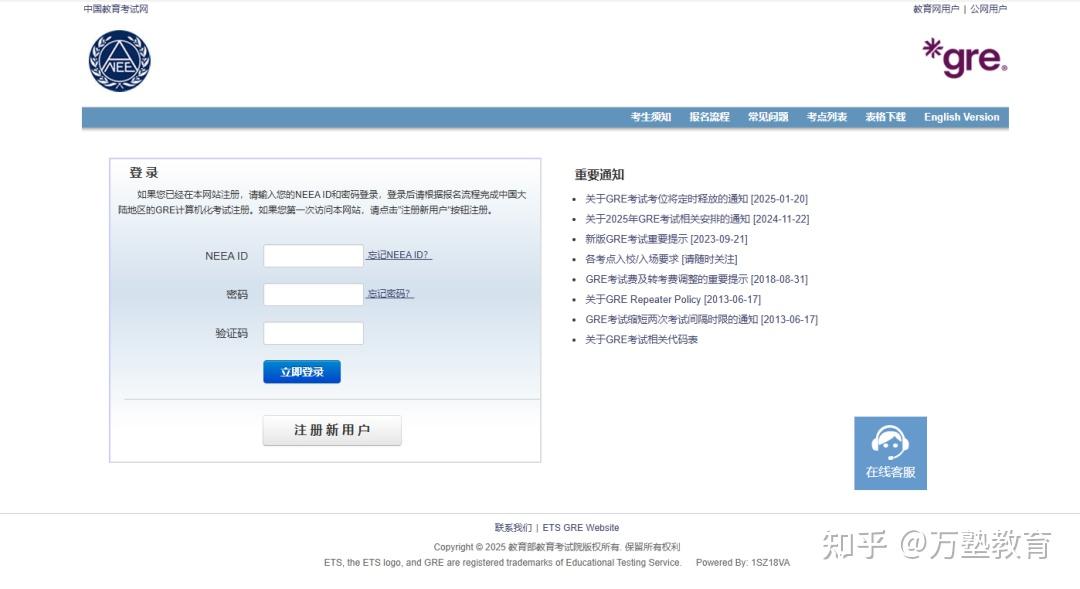Click the NEEA emblem logo
Image resolution: width=1080 pixels, height=589 pixels.
point(119,61)
